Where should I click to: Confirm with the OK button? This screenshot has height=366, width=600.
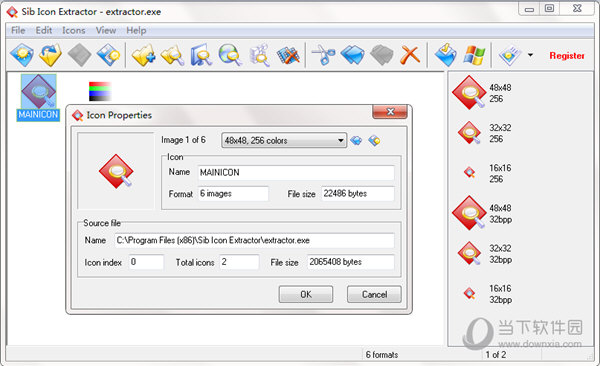point(306,294)
